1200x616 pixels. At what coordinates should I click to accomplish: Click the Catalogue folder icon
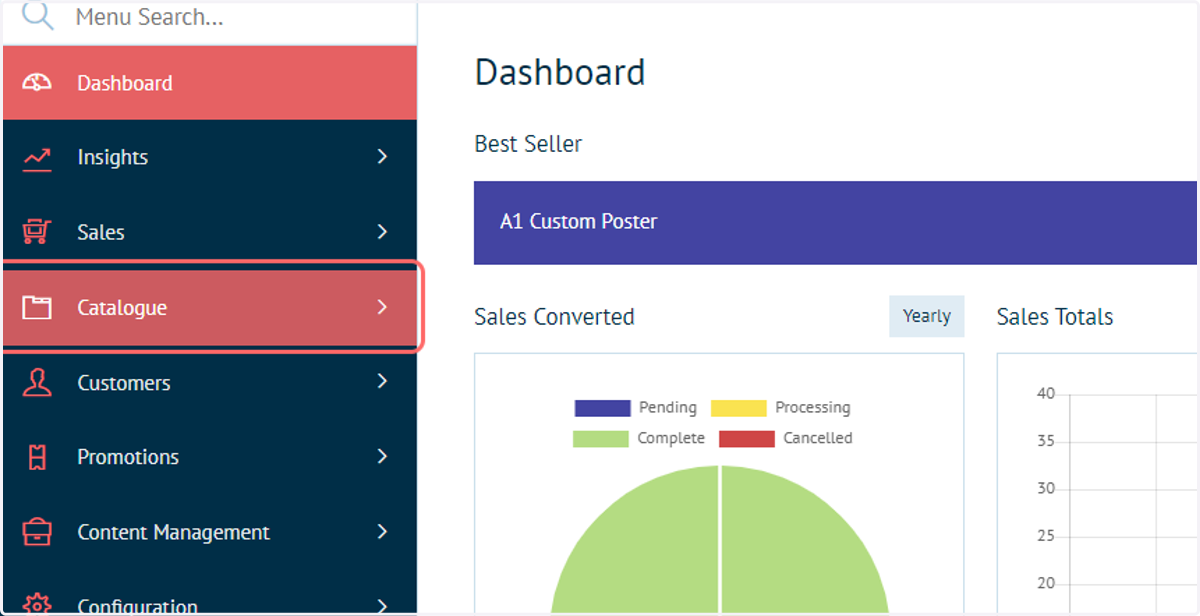37,307
